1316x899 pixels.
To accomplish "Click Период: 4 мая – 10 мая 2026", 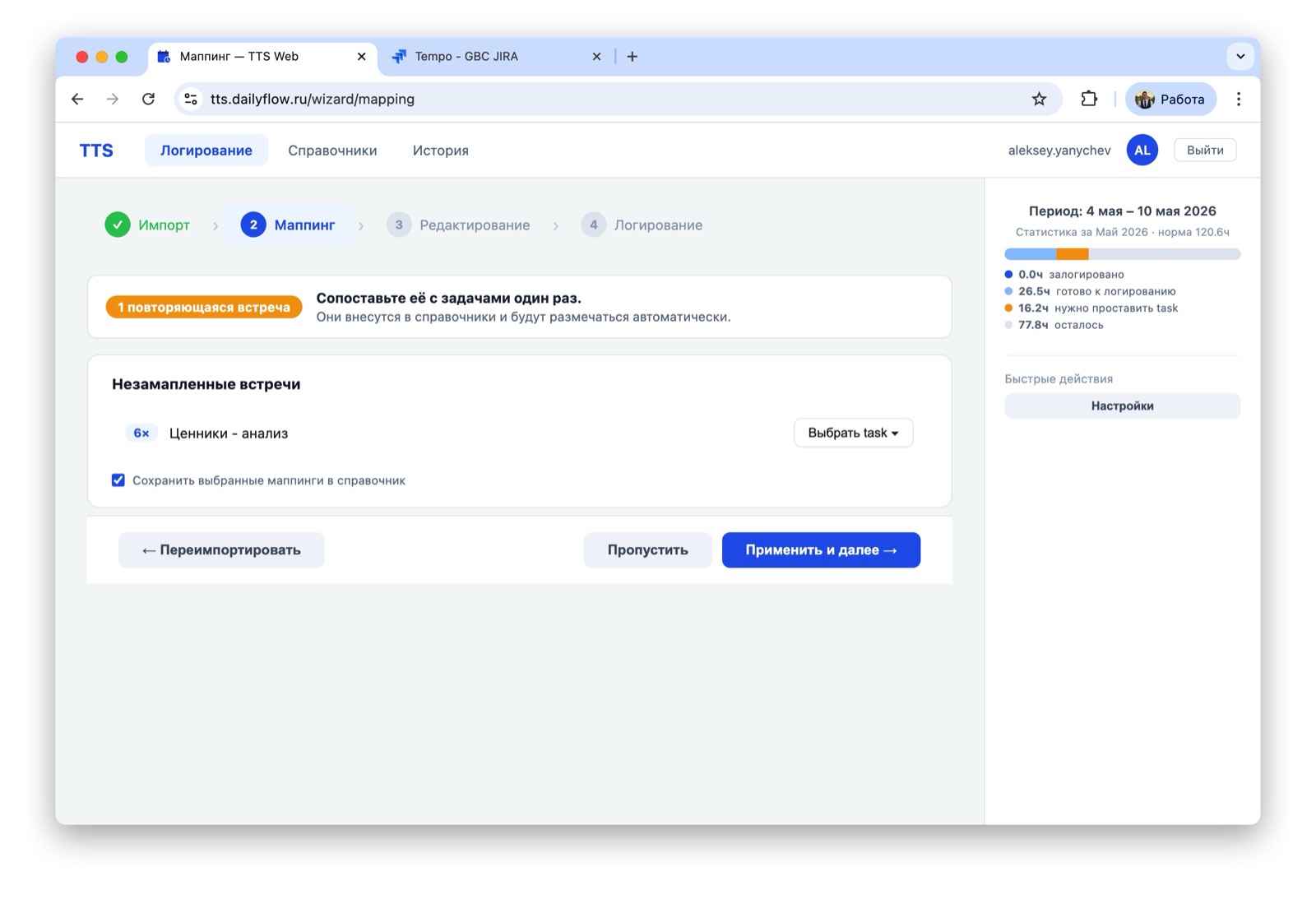I will [x=1122, y=211].
